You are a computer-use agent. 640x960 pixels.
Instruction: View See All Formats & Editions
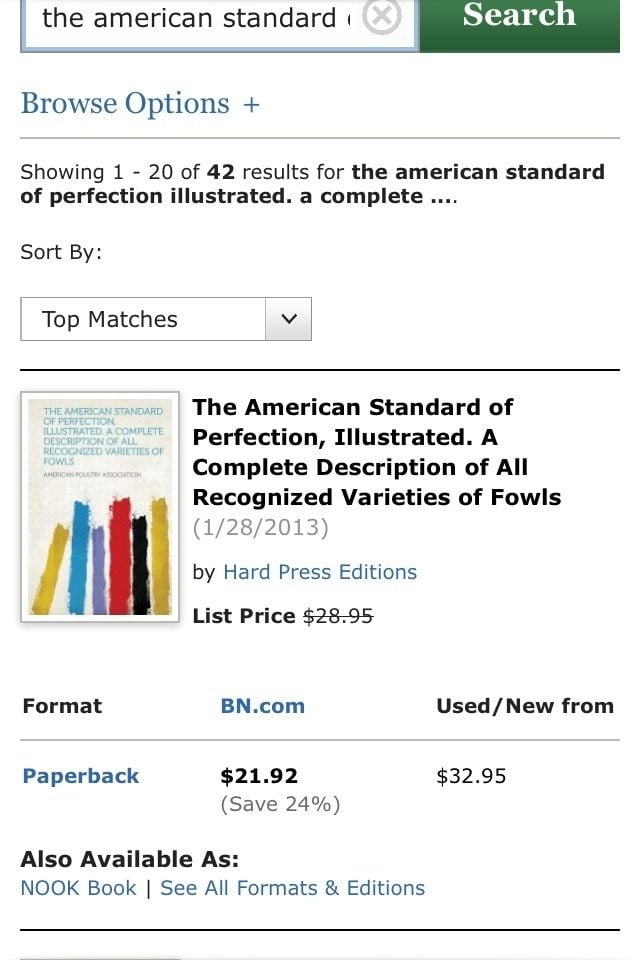[292, 888]
